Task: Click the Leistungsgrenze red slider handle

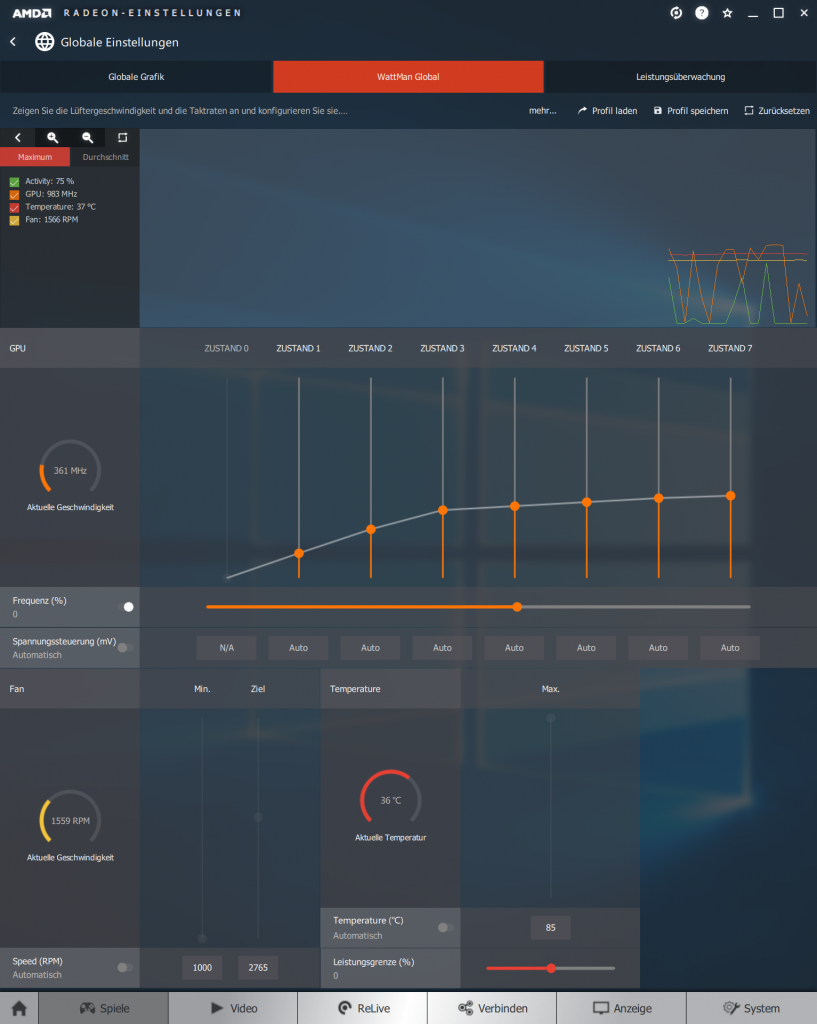Action: [551, 968]
